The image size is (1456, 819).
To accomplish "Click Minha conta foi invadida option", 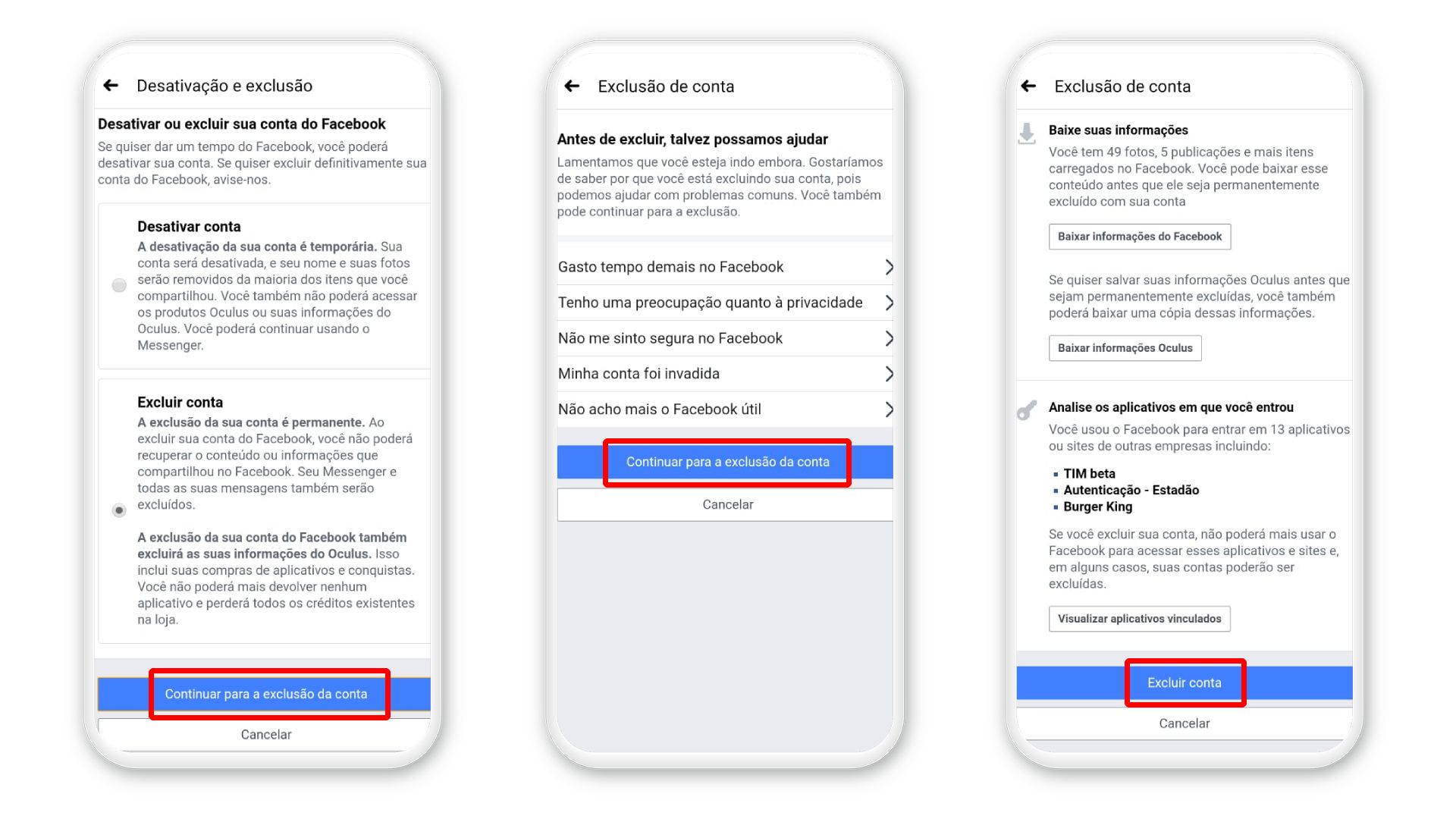I will 728,373.
